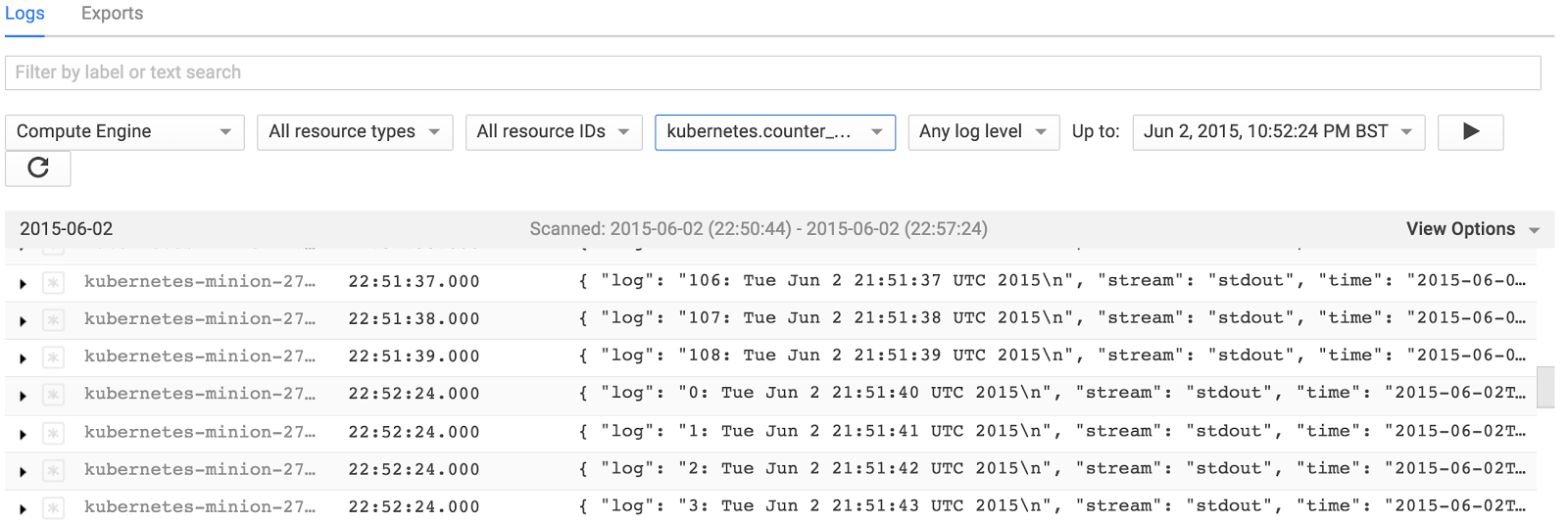Select the Logs tab

click(x=24, y=14)
